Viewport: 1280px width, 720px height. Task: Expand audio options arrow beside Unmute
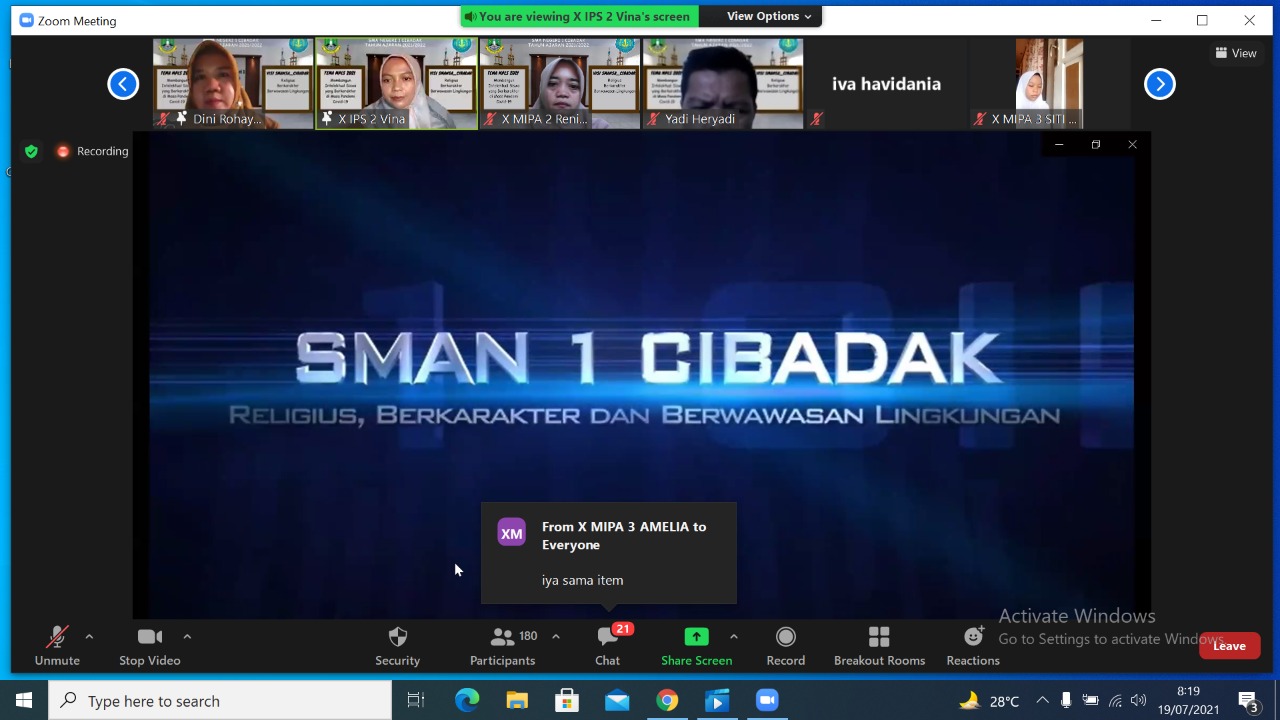coord(89,636)
